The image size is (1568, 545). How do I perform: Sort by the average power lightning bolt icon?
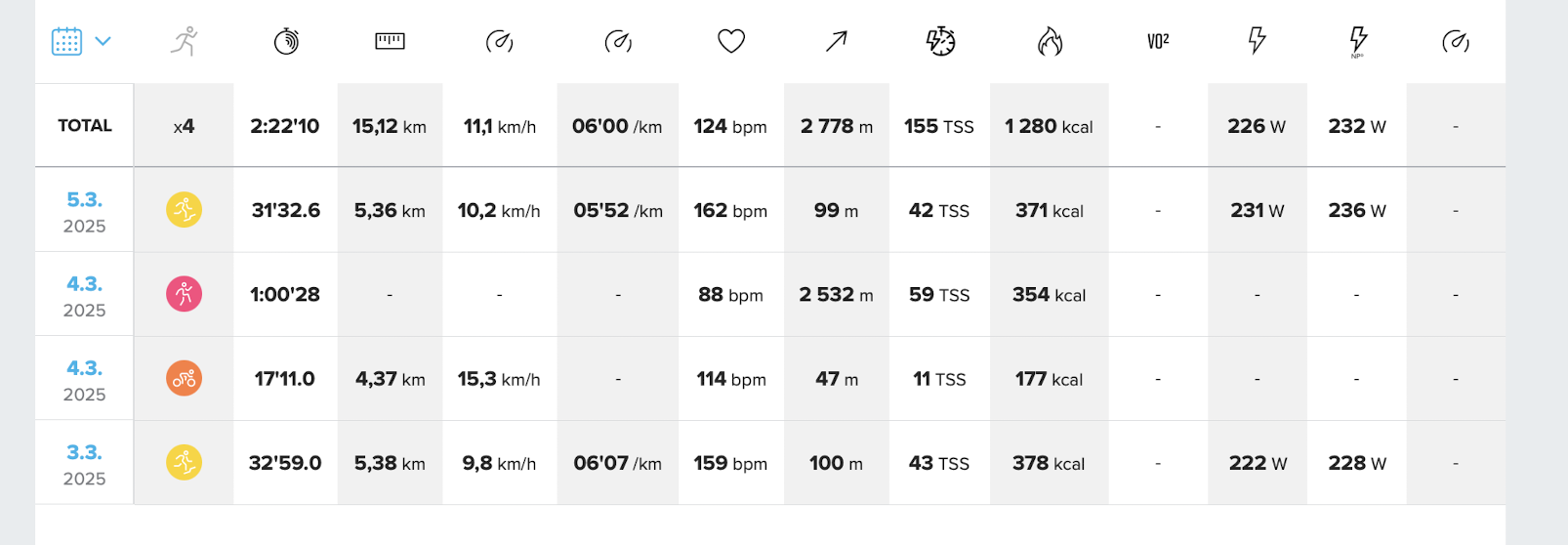pyautogui.click(x=1258, y=41)
